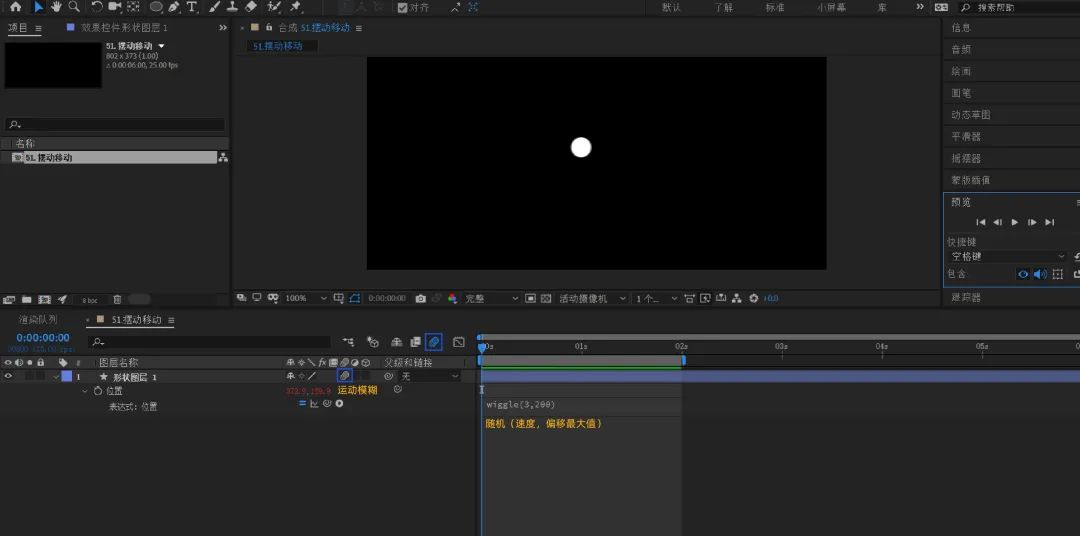Show channel and color management settings
Screen dimensions: 1080x536
point(453,298)
